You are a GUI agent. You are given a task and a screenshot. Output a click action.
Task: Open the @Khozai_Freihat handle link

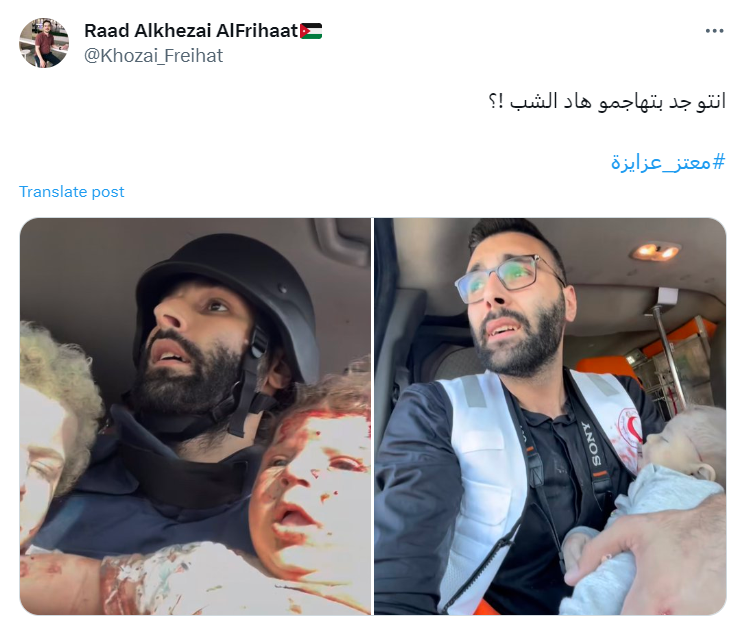[153, 56]
